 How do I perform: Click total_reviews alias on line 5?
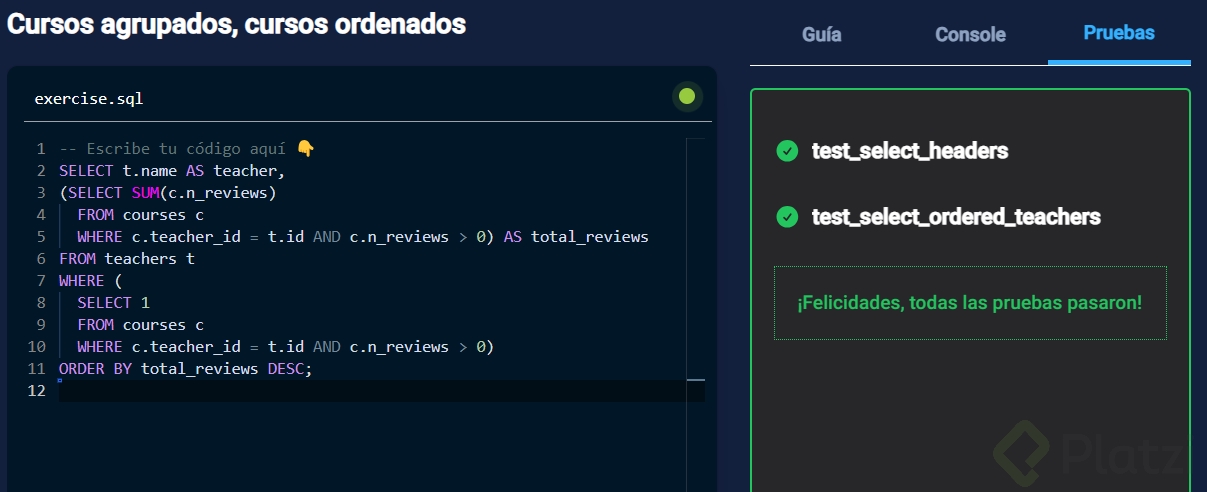click(x=590, y=237)
